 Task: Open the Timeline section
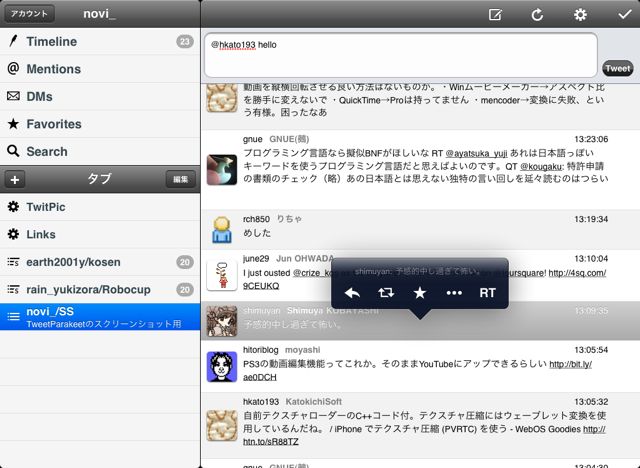tap(100, 41)
